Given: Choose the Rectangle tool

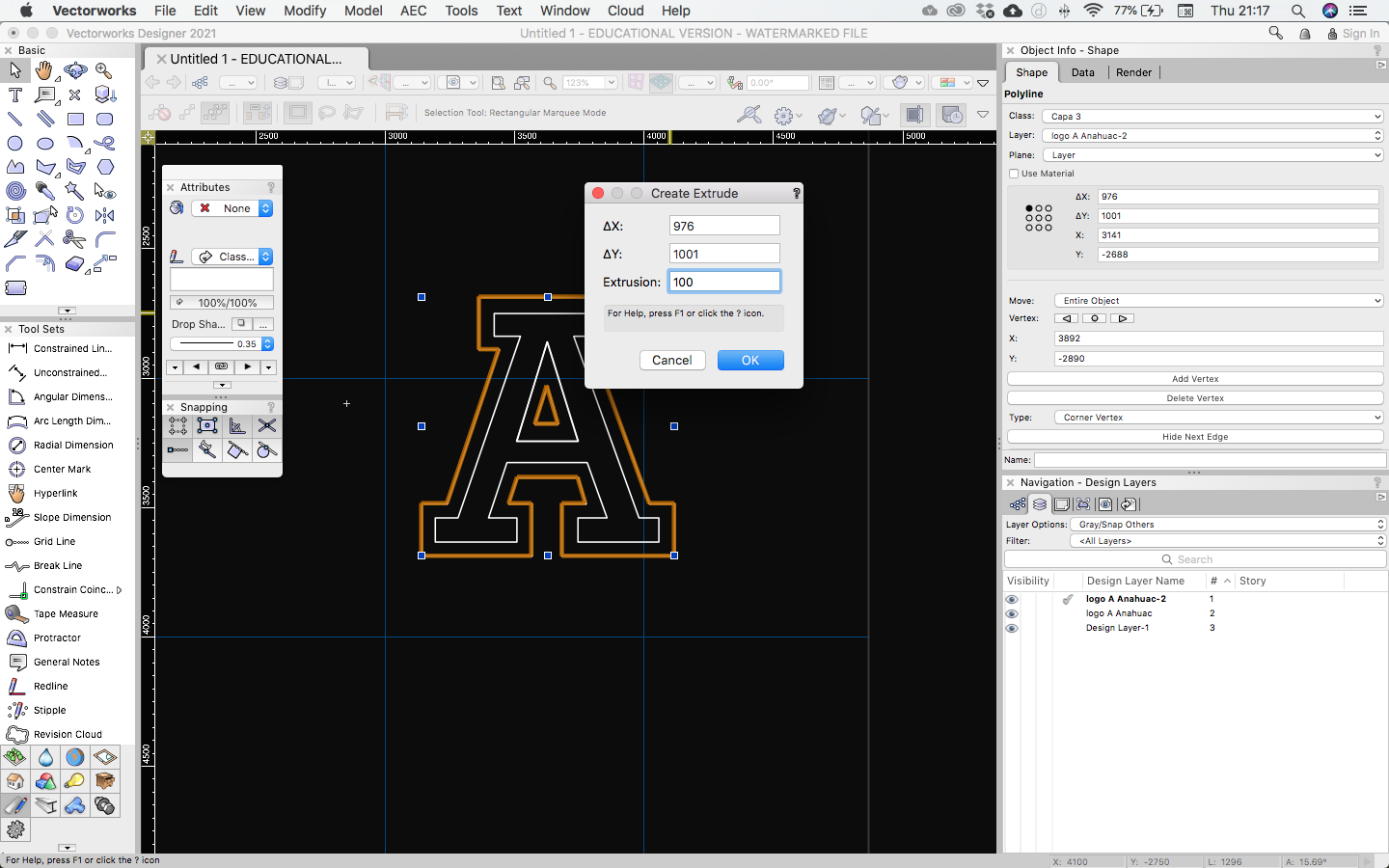Looking at the screenshot, I should (x=75, y=119).
